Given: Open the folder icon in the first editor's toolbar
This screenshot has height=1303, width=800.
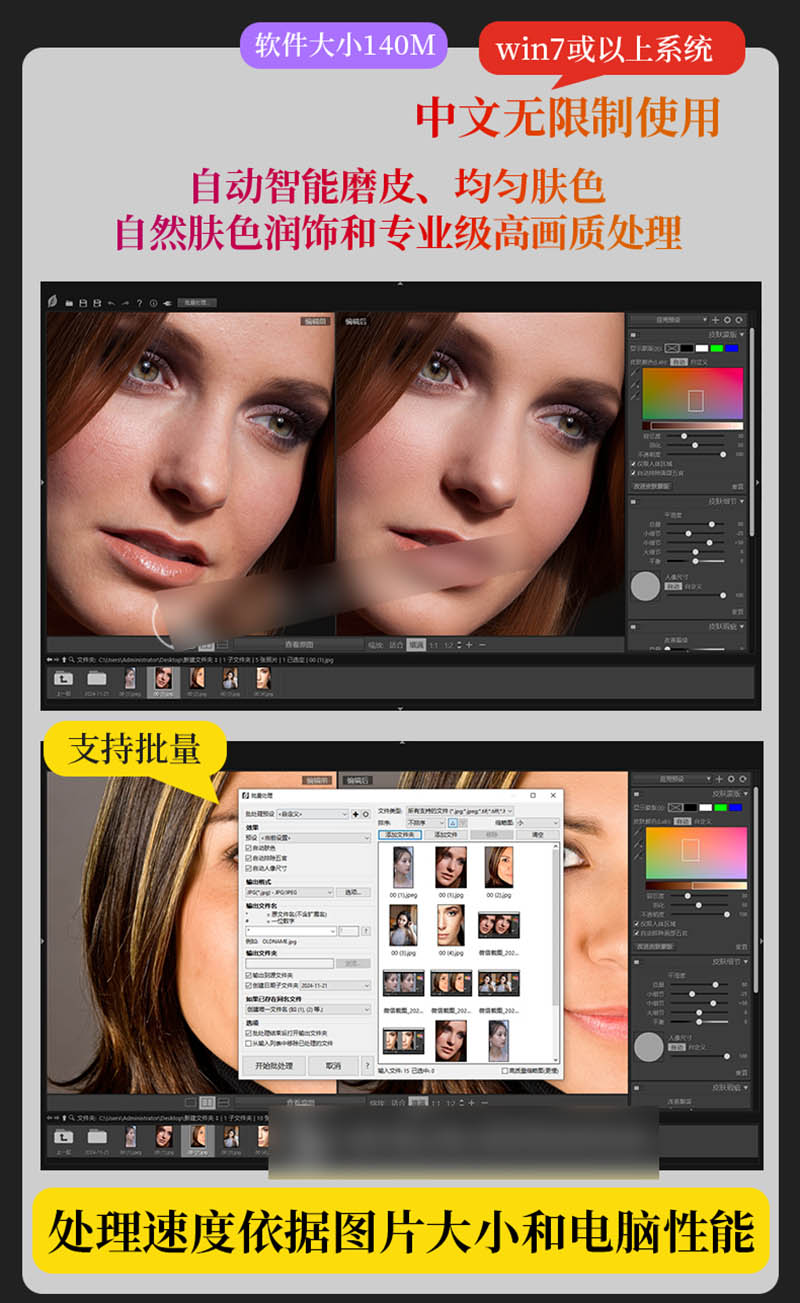Looking at the screenshot, I should pos(69,303).
